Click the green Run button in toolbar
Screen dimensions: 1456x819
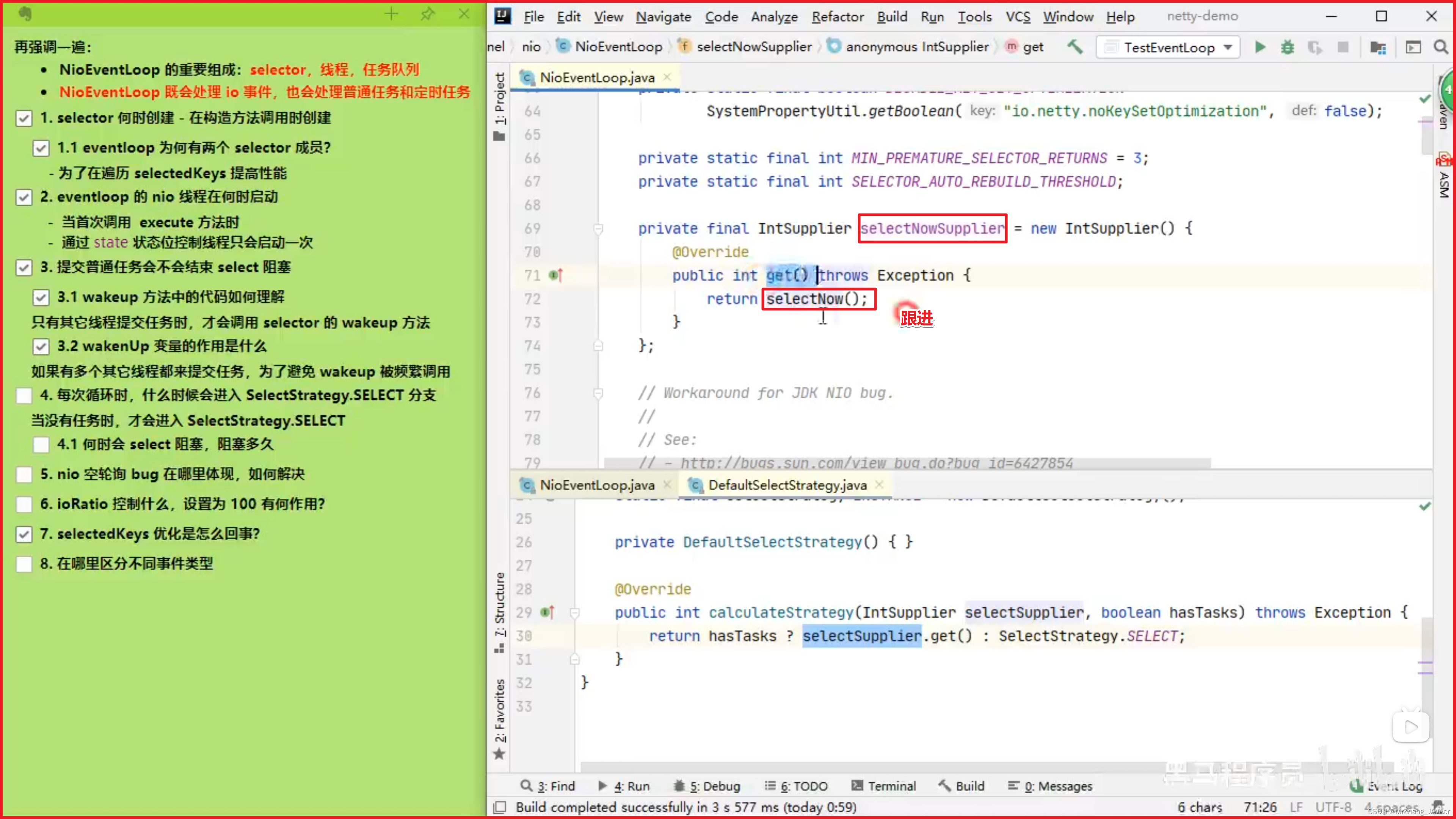pyautogui.click(x=1260, y=47)
